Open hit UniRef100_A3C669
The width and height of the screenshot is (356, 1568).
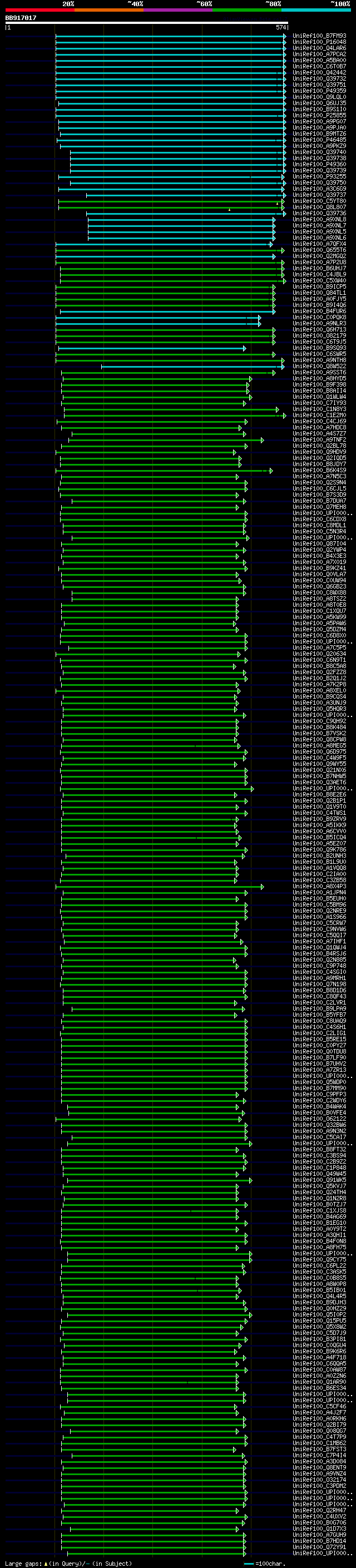coord(319,189)
